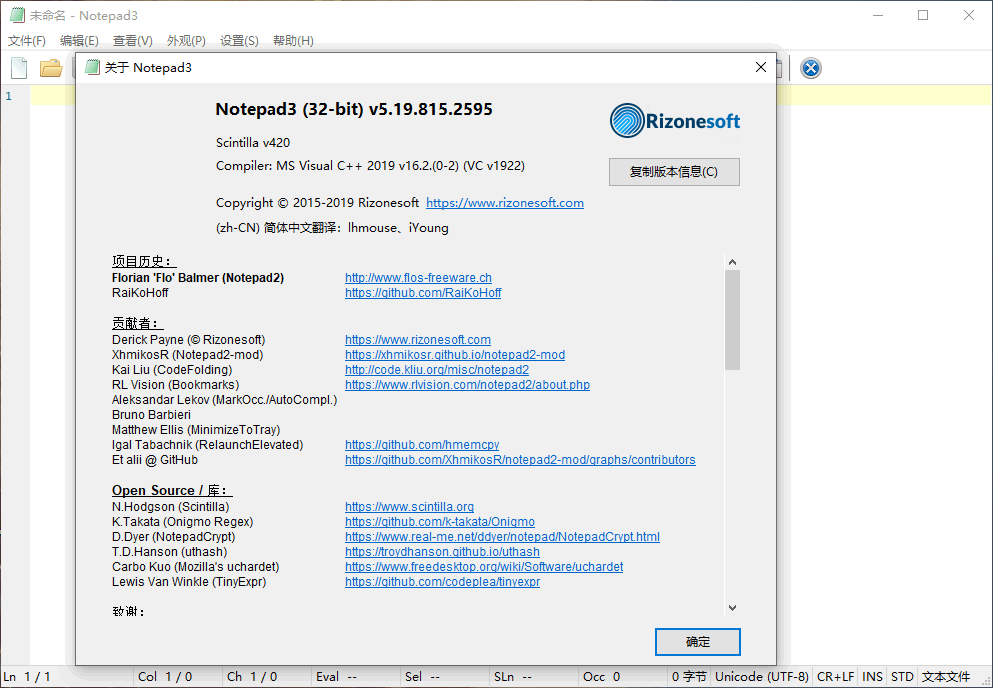Close the 关于 Notepad3 dialog
Screen dimensions: 993x688
[761, 67]
